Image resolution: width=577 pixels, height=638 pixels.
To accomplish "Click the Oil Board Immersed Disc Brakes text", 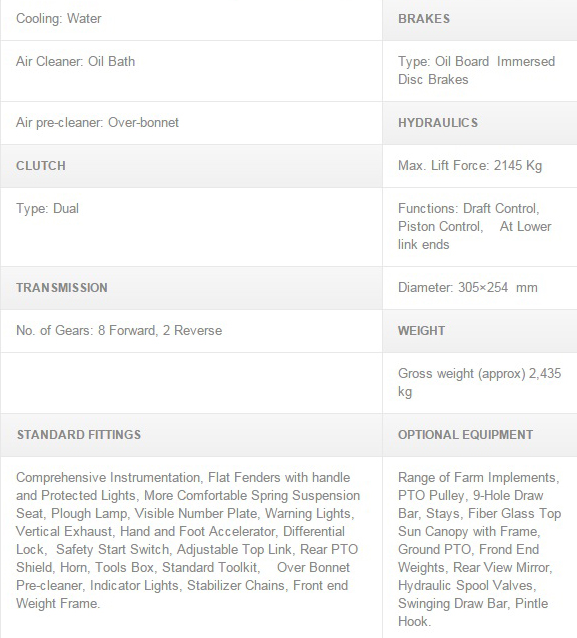I will pyautogui.click(x=476, y=70).
